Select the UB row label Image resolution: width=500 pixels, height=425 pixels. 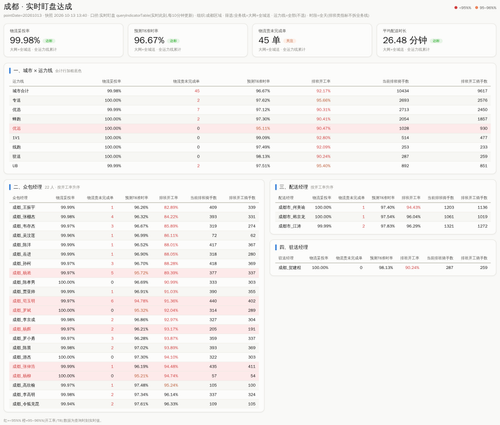15,166
